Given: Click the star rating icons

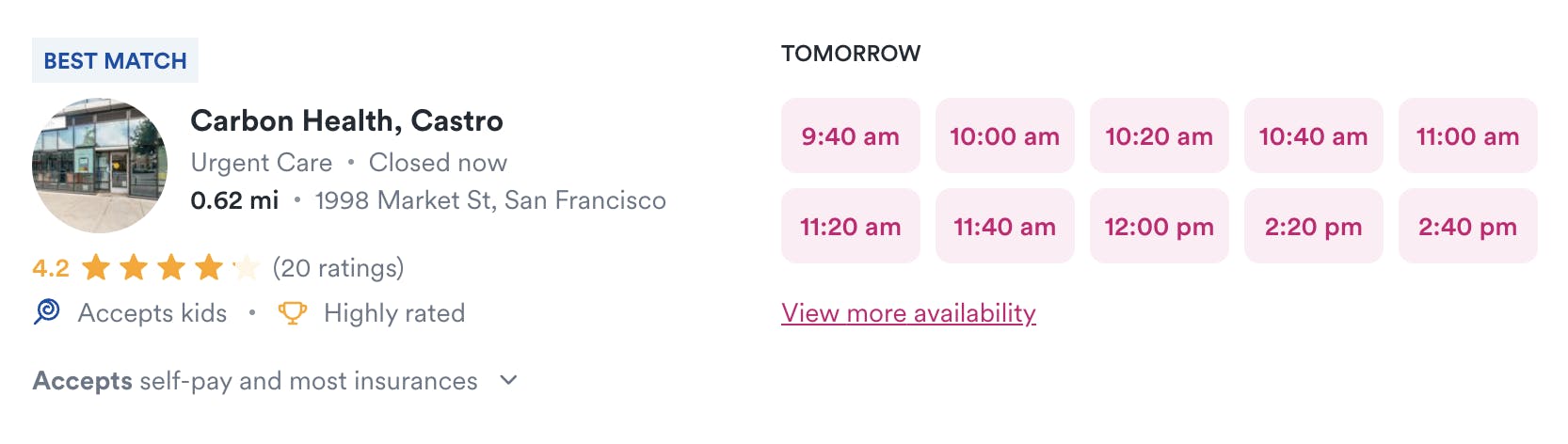Looking at the screenshot, I should pyautogui.click(x=169, y=268).
